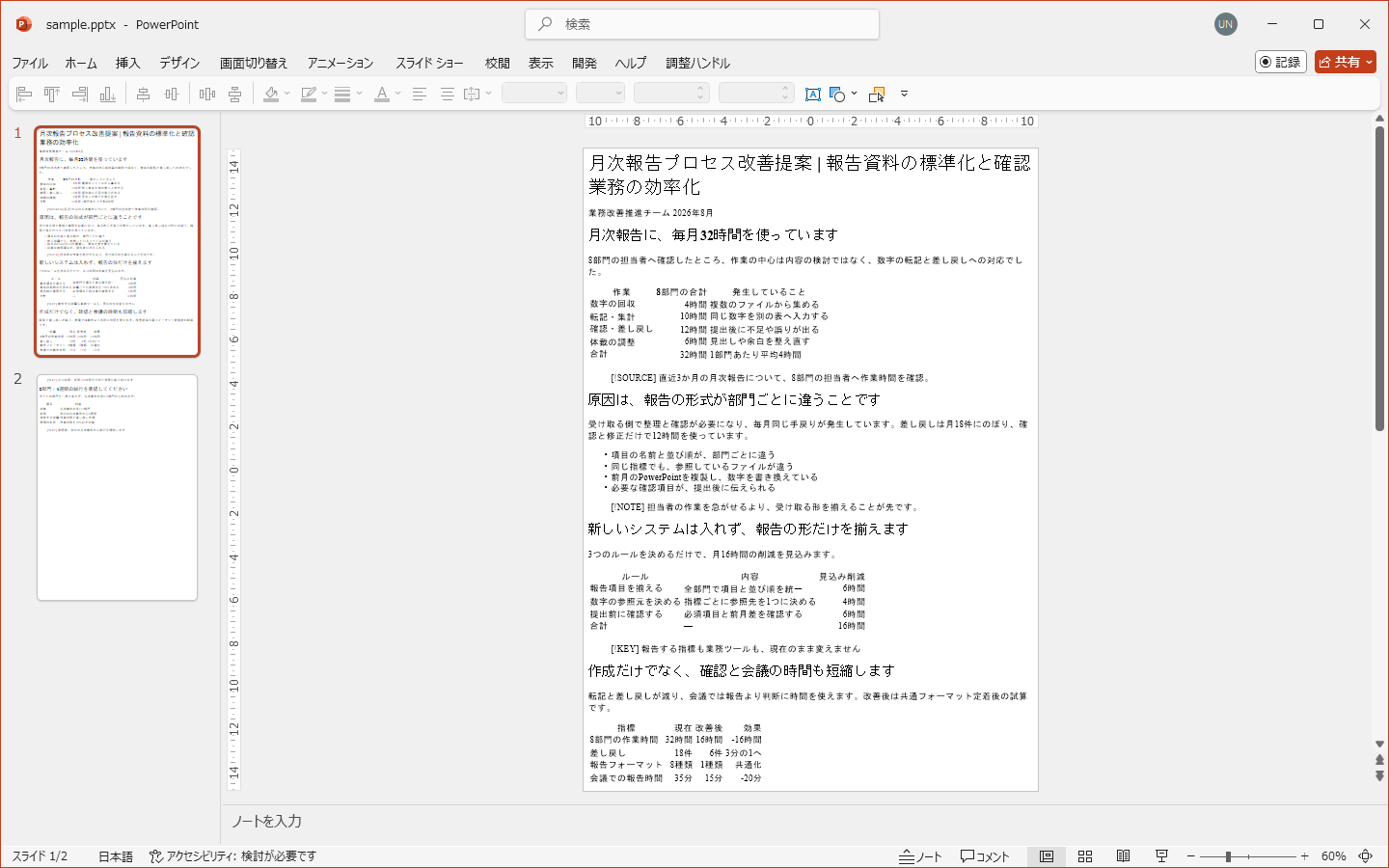Screen dimensions: 1389x868
Task: Click the Align Left objects icon
Action: (24, 94)
